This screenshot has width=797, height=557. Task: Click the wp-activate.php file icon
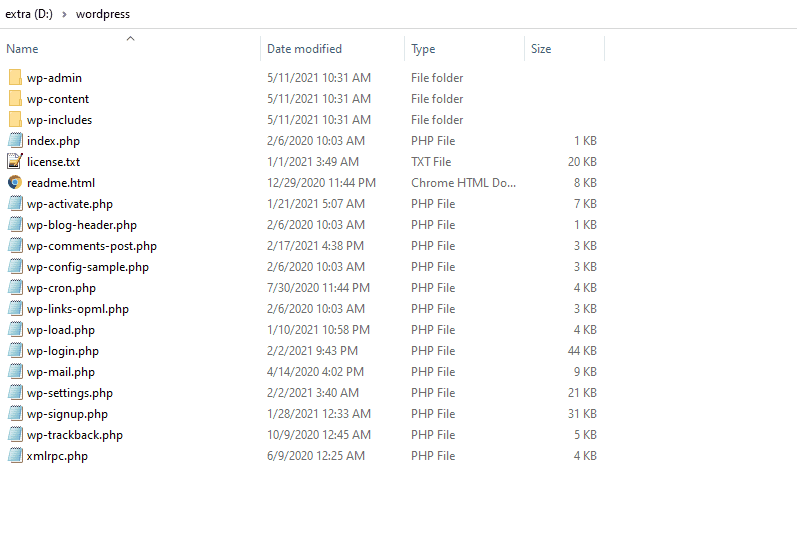(15, 204)
